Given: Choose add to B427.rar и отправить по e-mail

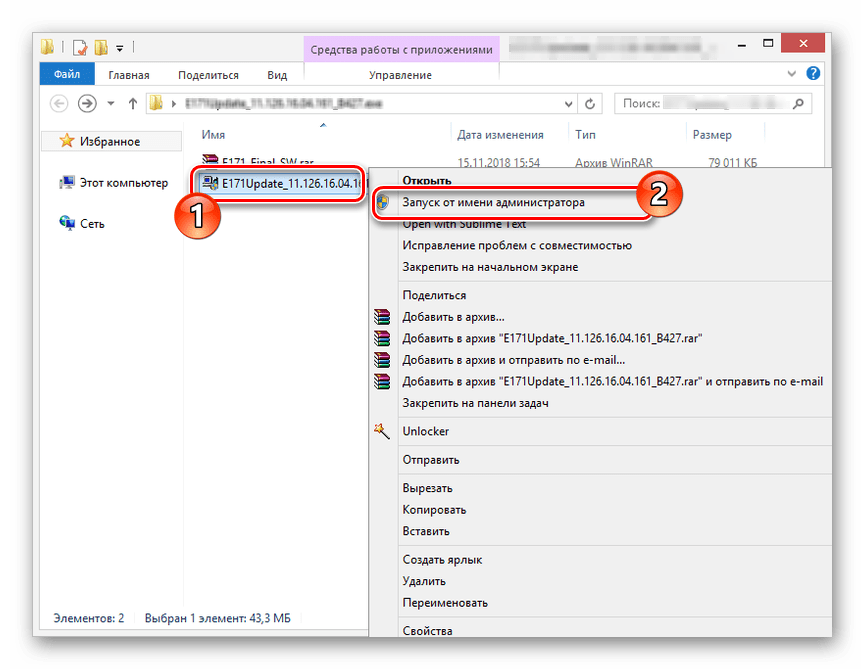Looking at the screenshot, I should (x=612, y=381).
